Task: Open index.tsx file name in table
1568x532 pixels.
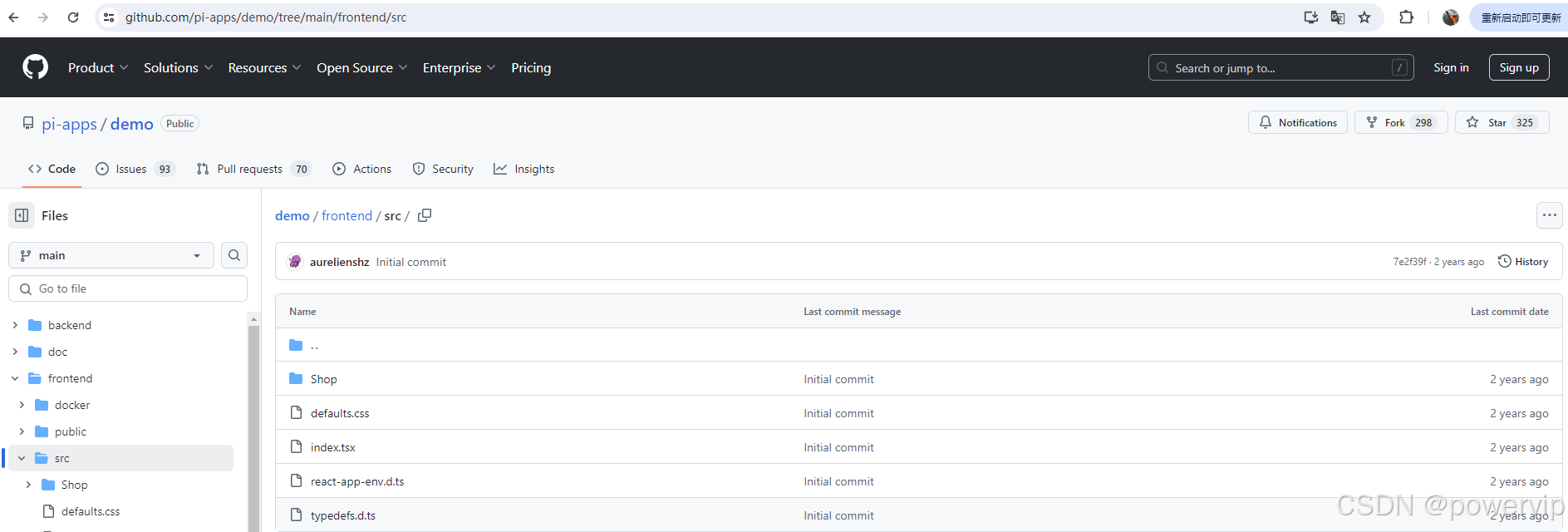Action: [x=333, y=447]
